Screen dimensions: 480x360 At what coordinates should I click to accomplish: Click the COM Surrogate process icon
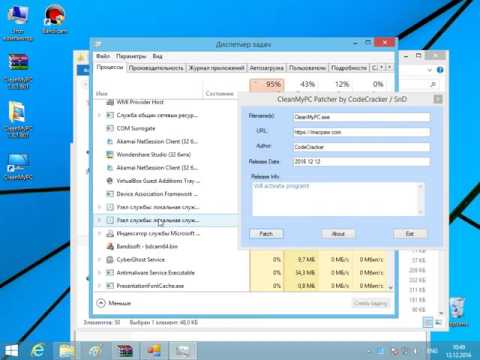[x=110, y=128]
